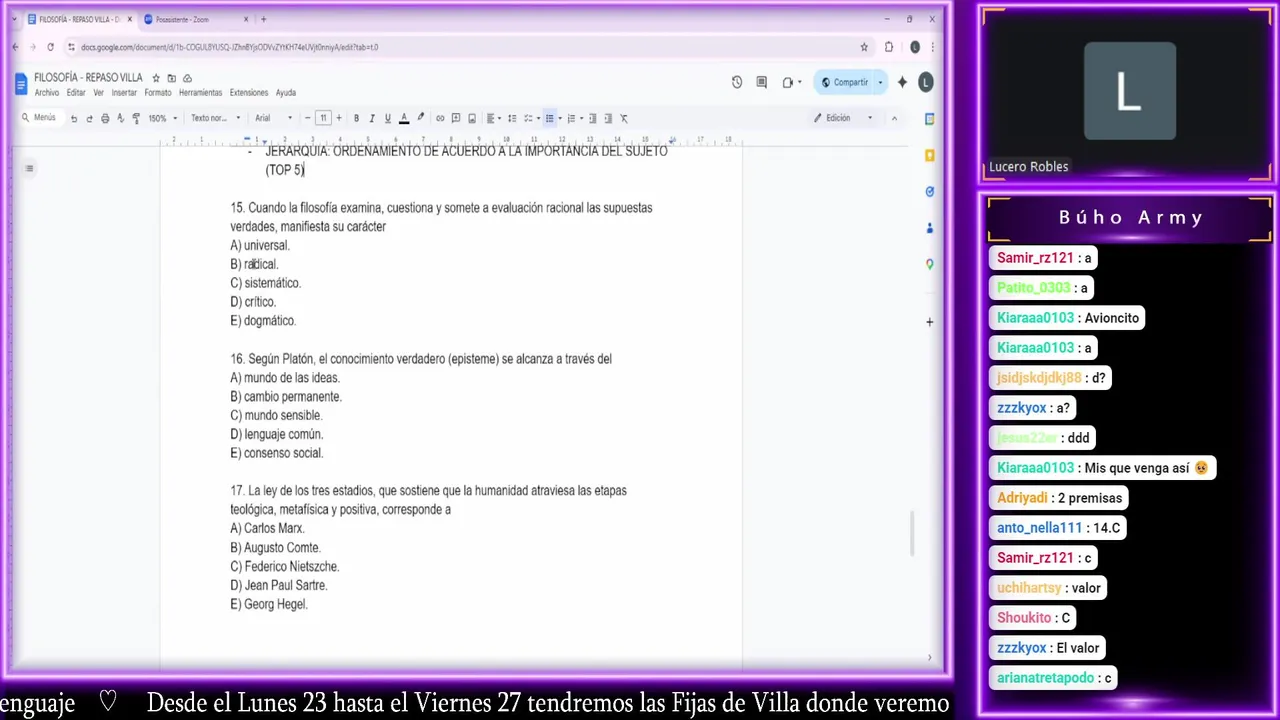Open Google Contacts side panel icon
The height and width of the screenshot is (720, 1280).
coord(929,228)
